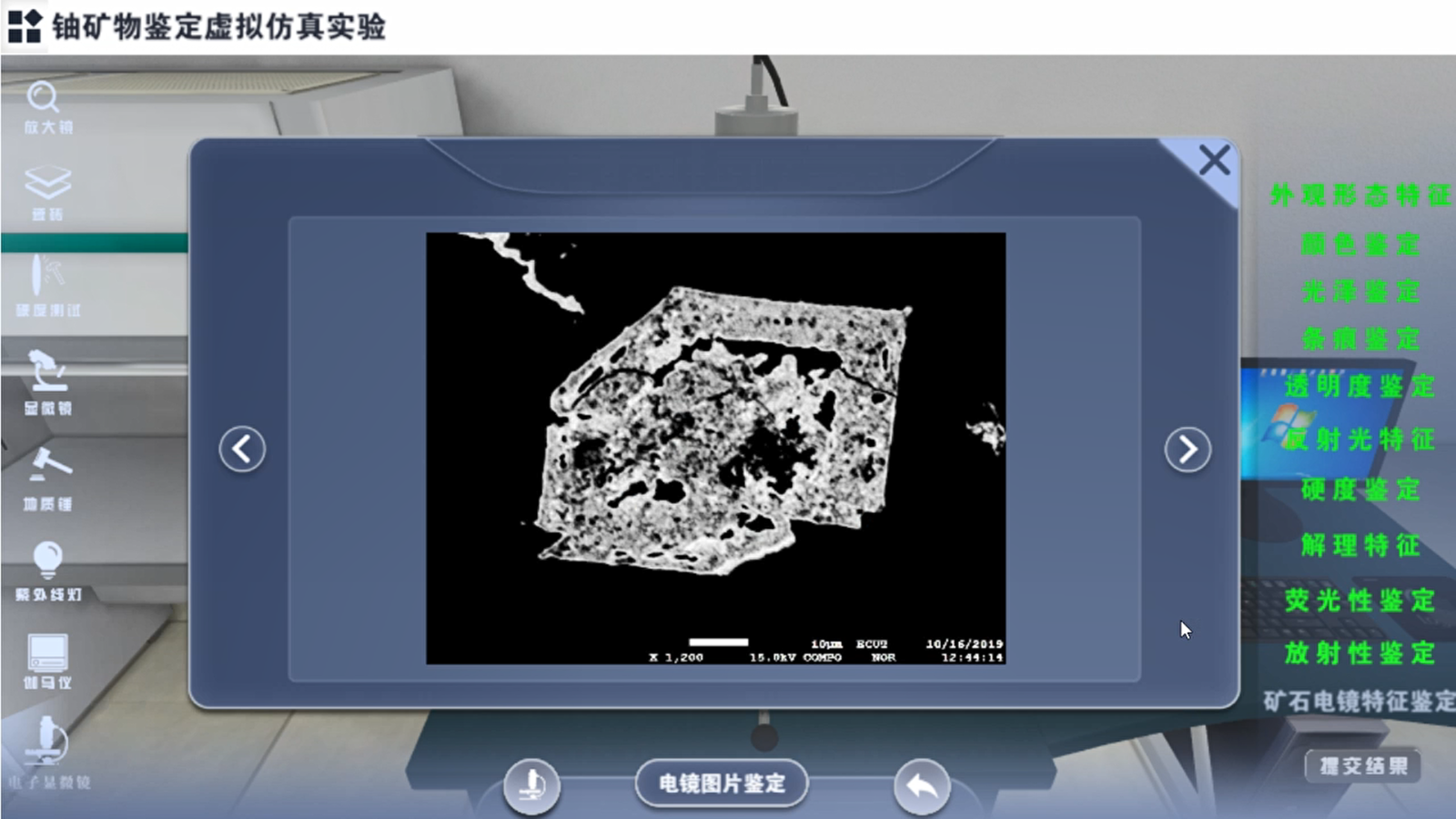1456x819 pixels.
Task: Submit results with 提交结果 button
Action: (x=1363, y=766)
